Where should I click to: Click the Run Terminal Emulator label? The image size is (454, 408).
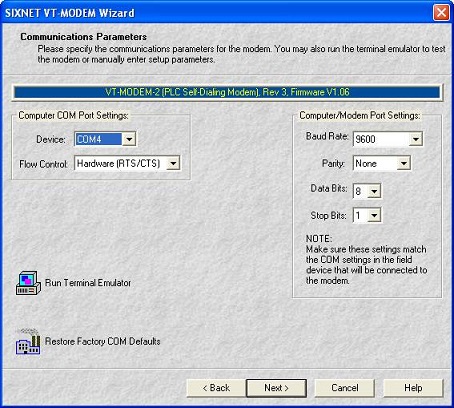coord(88,283)
